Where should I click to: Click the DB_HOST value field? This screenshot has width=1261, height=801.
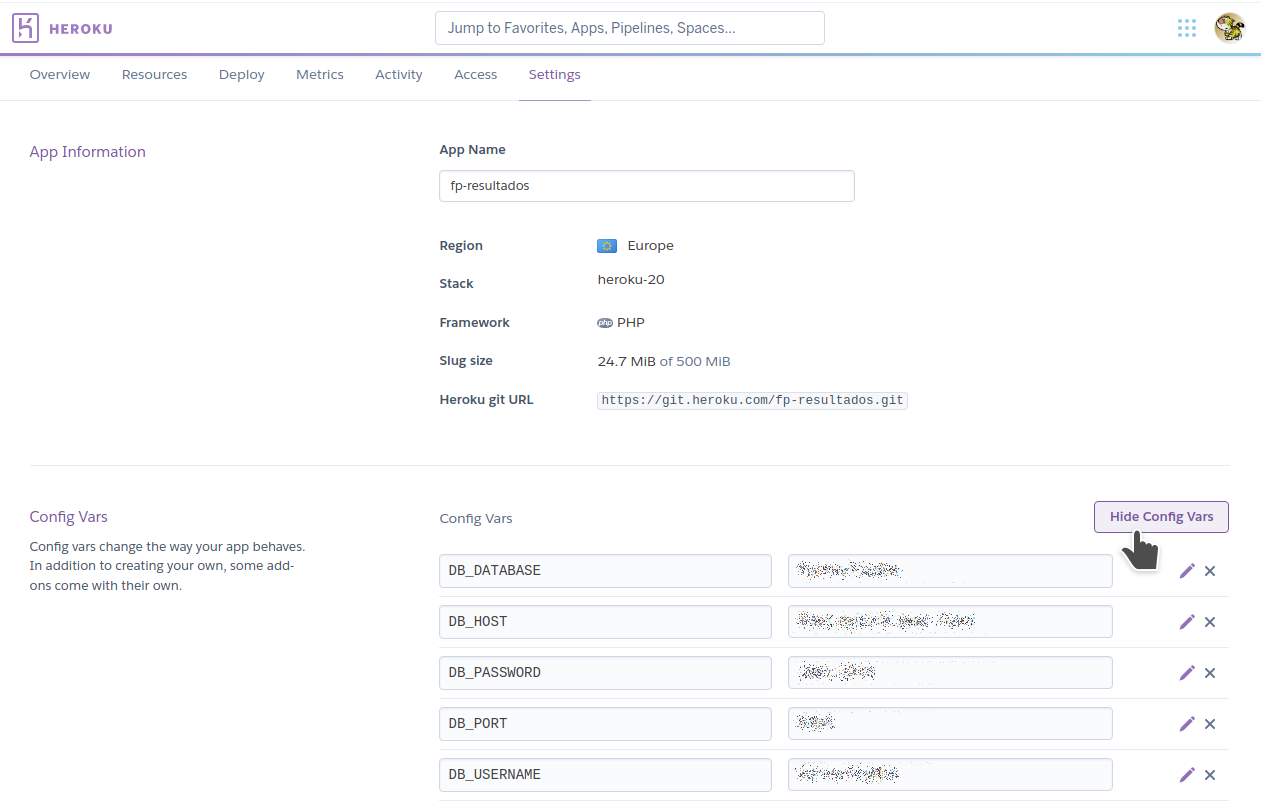(950, 622)
